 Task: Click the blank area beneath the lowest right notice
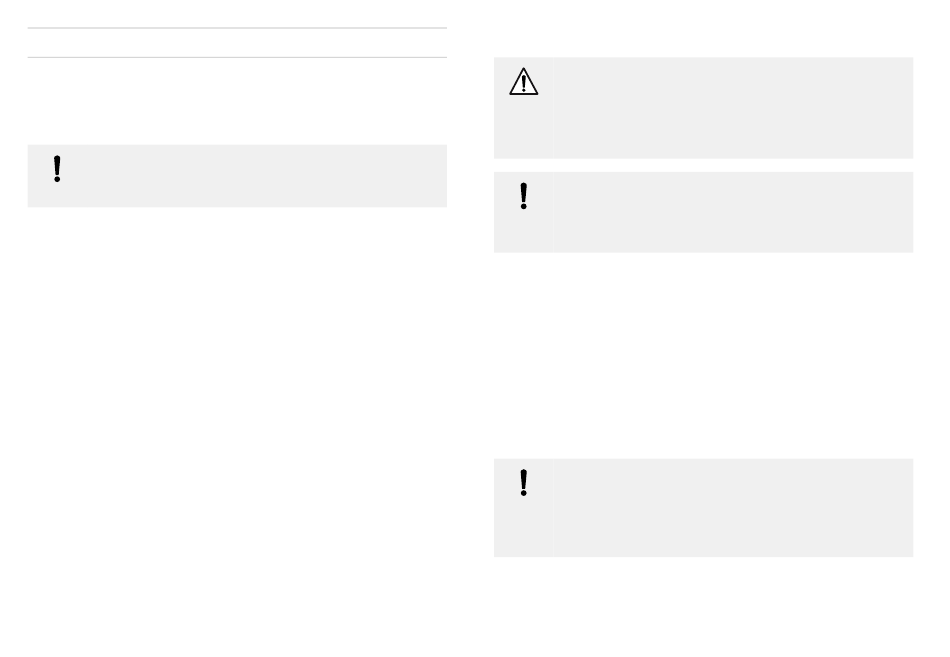pos(703,605)
